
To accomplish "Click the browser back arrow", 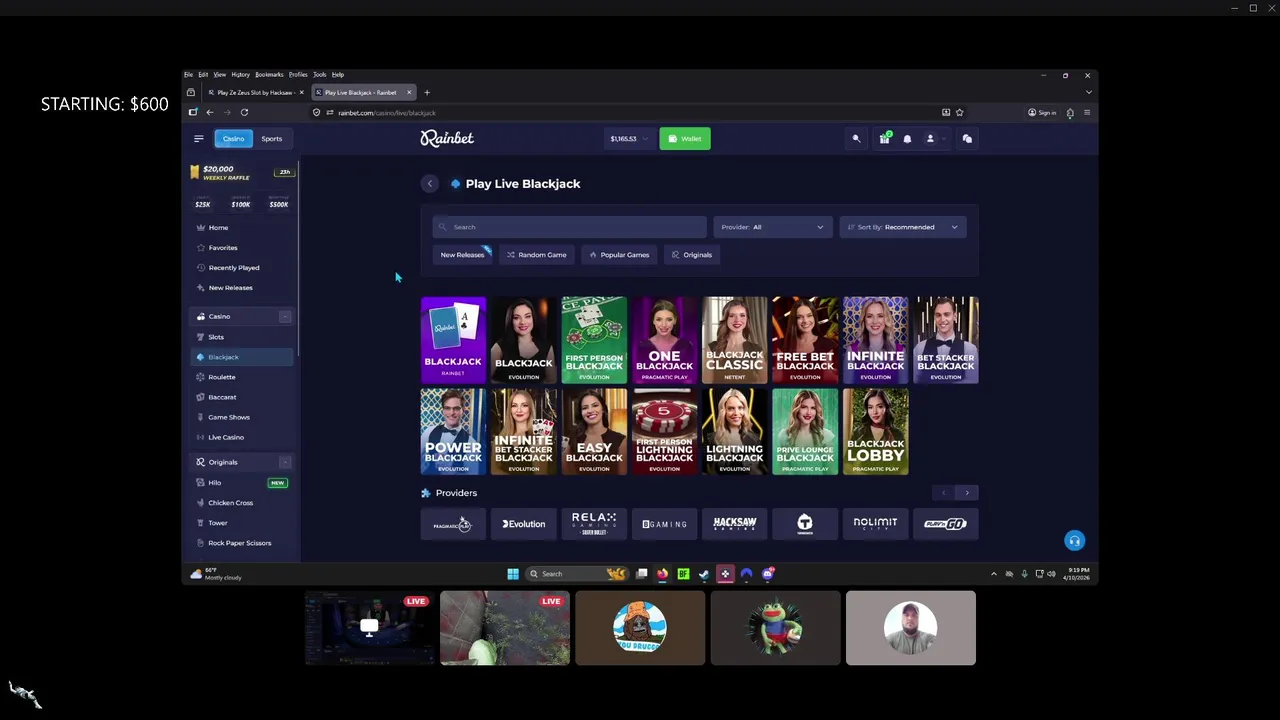I will tap(210, 113).
